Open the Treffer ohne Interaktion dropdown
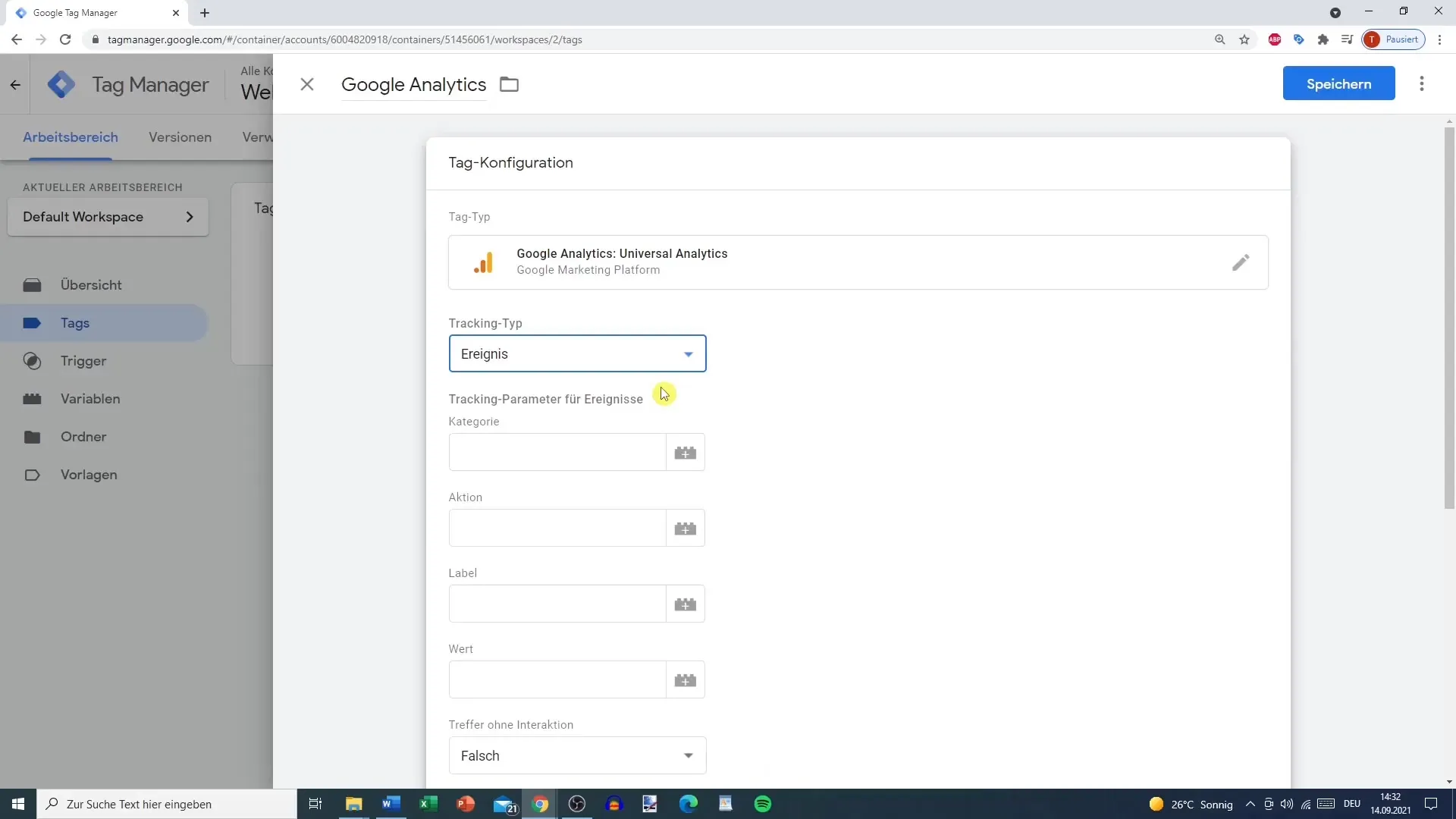 (x=578, y=755)
